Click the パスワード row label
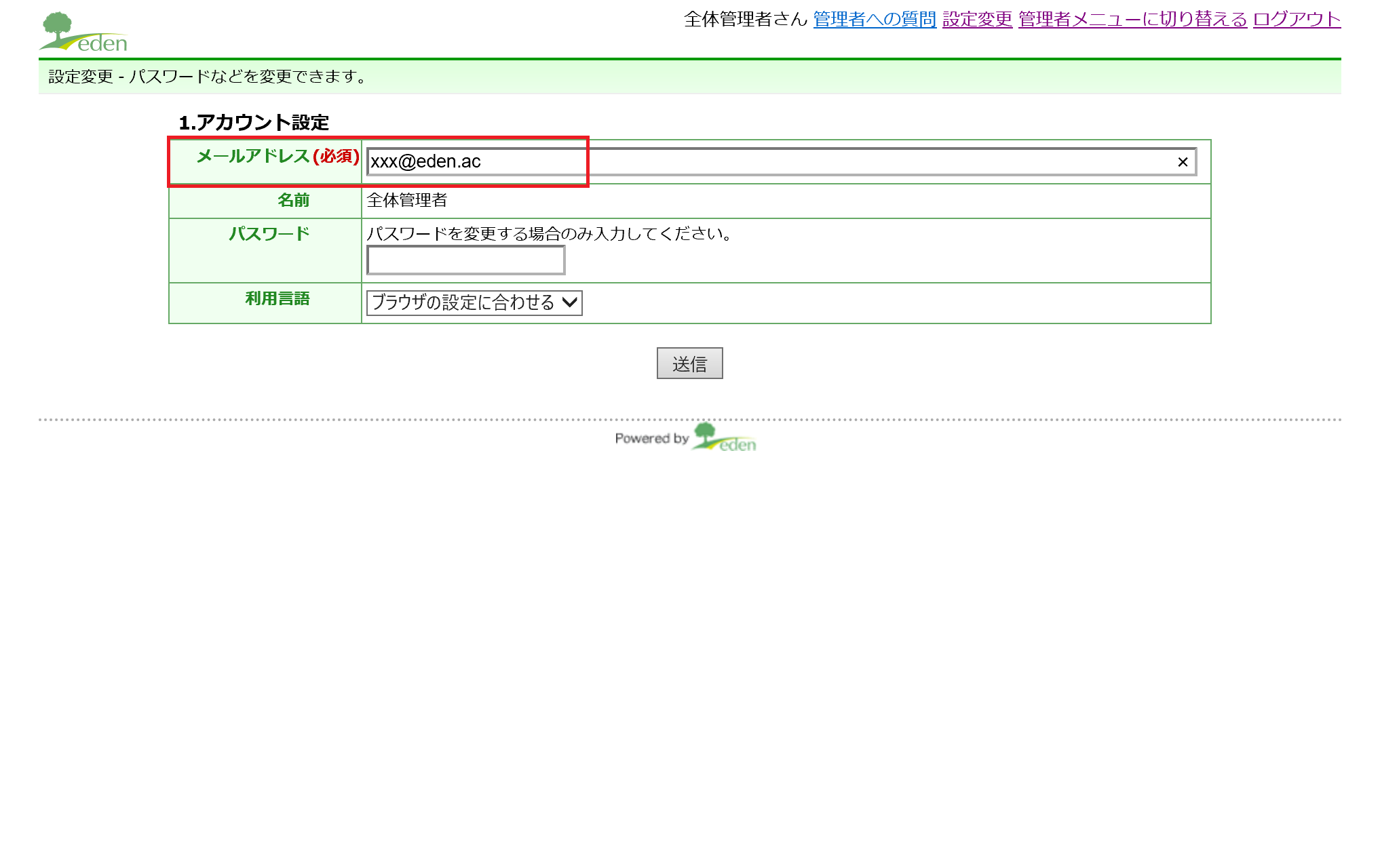Screen dimensions: 1380x868 pyautogui.click(x=269, y=234)
